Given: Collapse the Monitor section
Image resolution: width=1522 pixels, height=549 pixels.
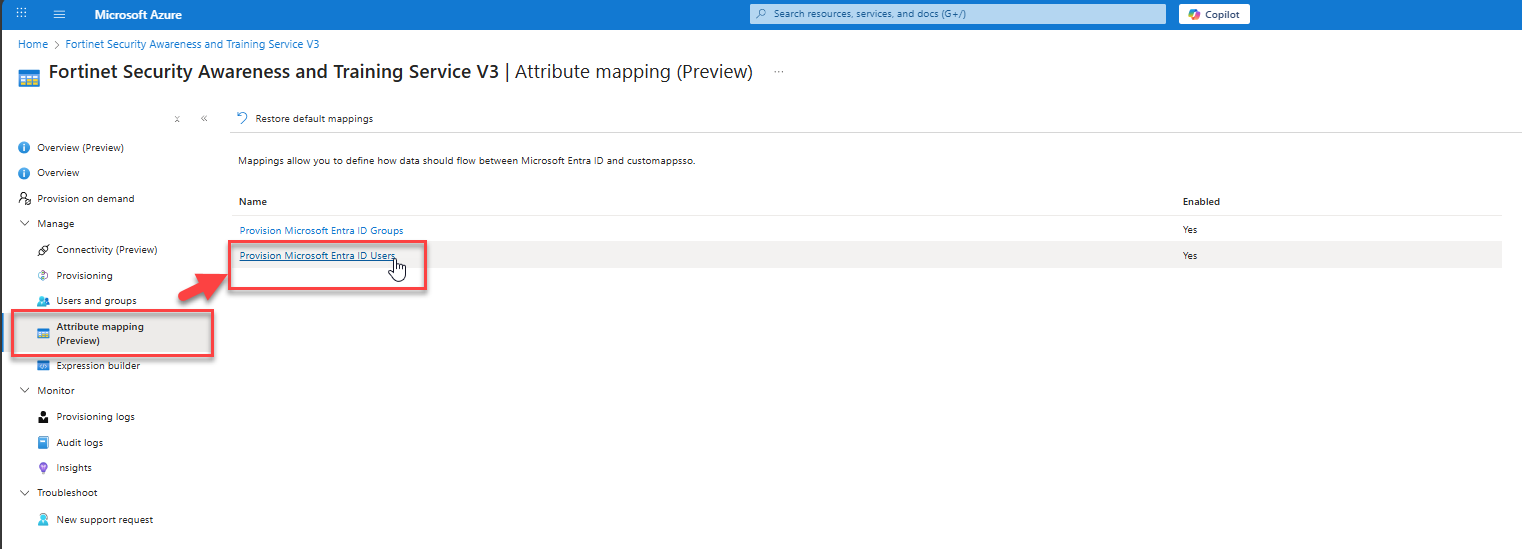Looking at the screenshot, I should (24, 391).
